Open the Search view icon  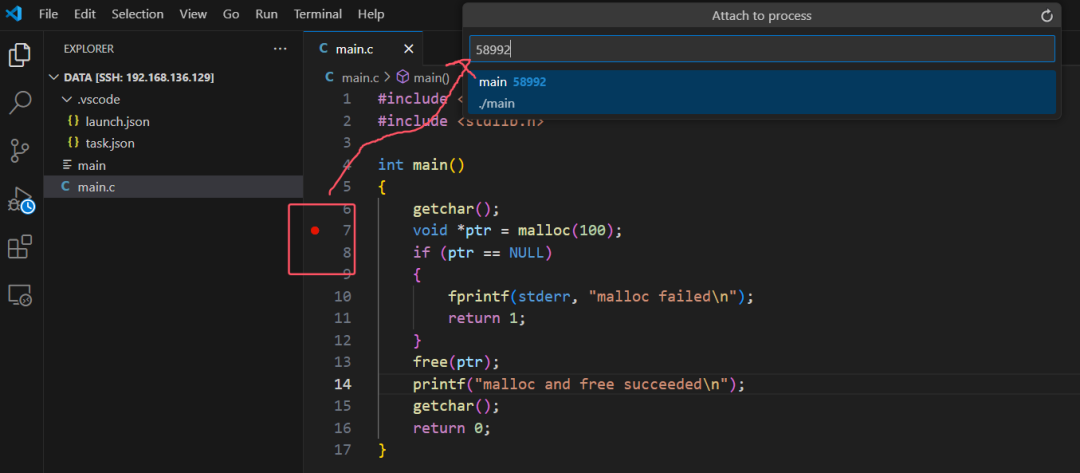coord(20,102)
